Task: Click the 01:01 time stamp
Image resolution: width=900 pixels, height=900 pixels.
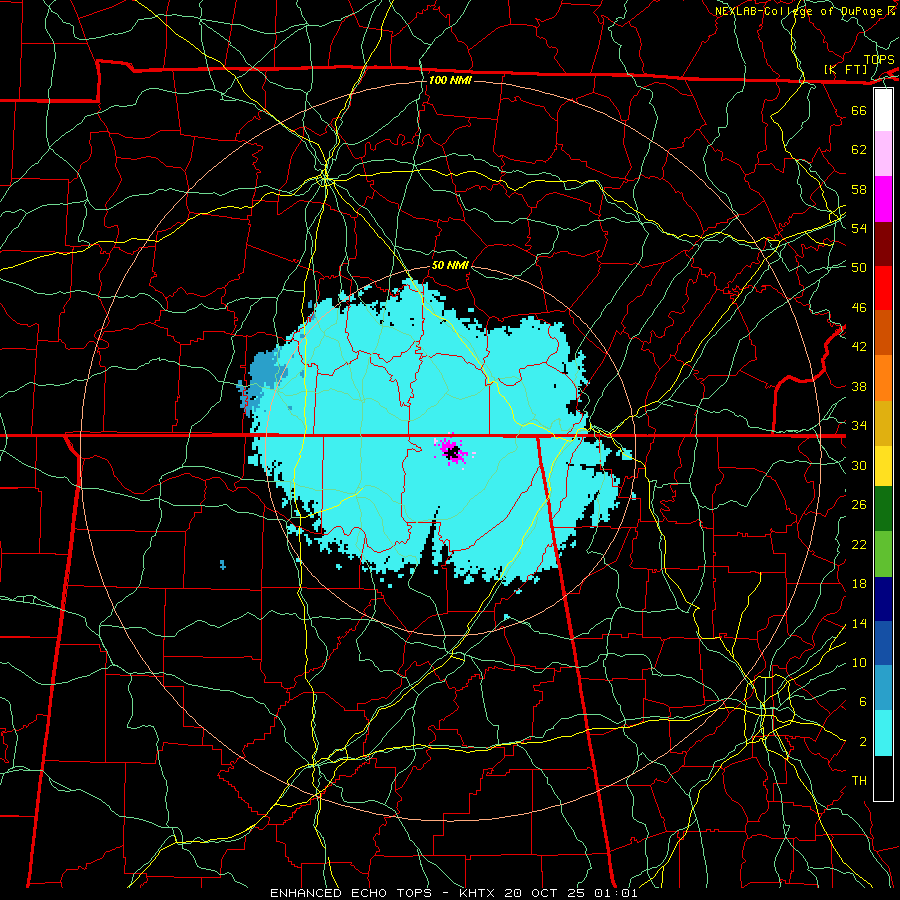Action: click(x=616, y=893)
